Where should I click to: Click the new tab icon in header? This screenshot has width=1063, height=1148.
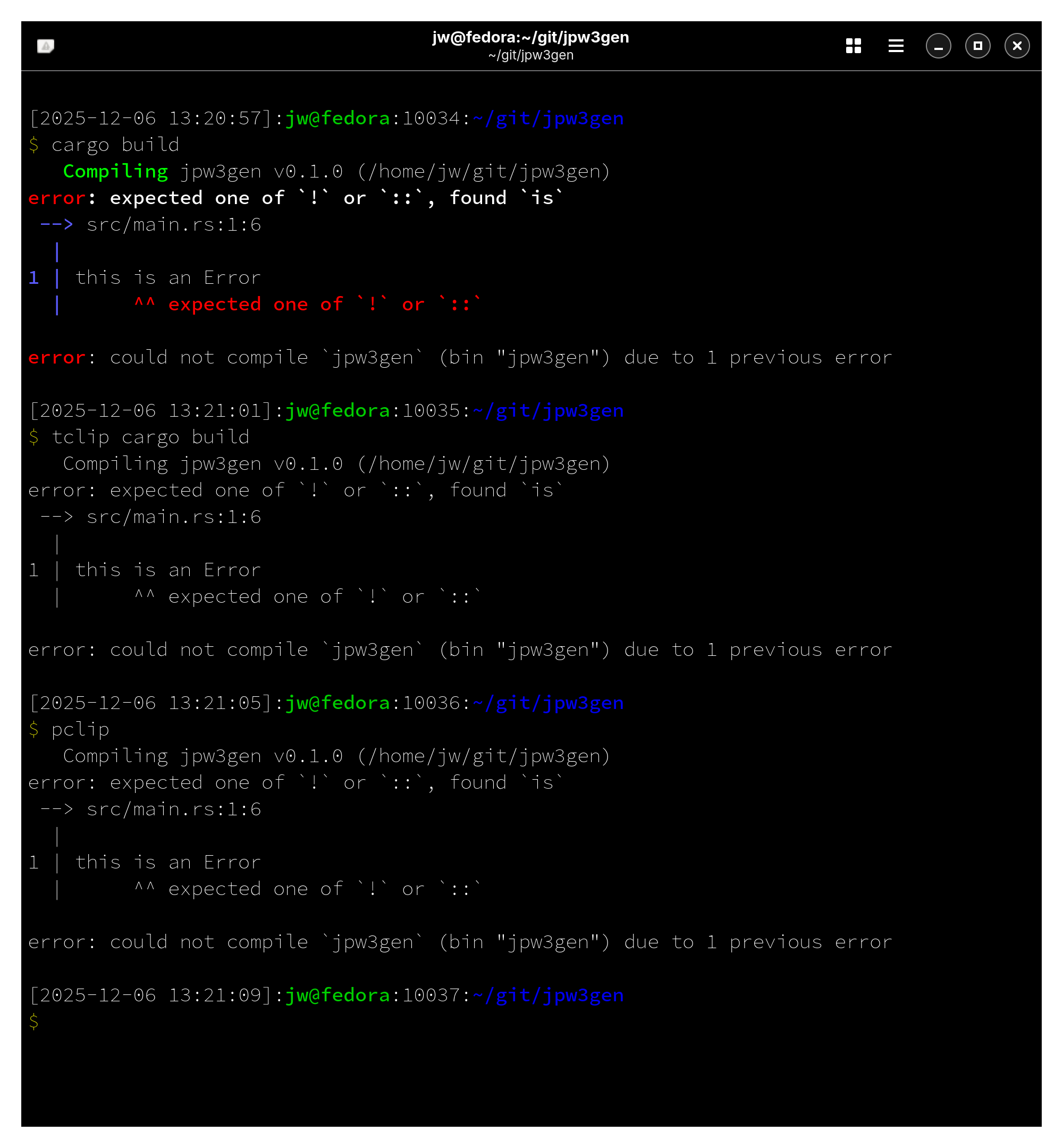coord(45,46)
